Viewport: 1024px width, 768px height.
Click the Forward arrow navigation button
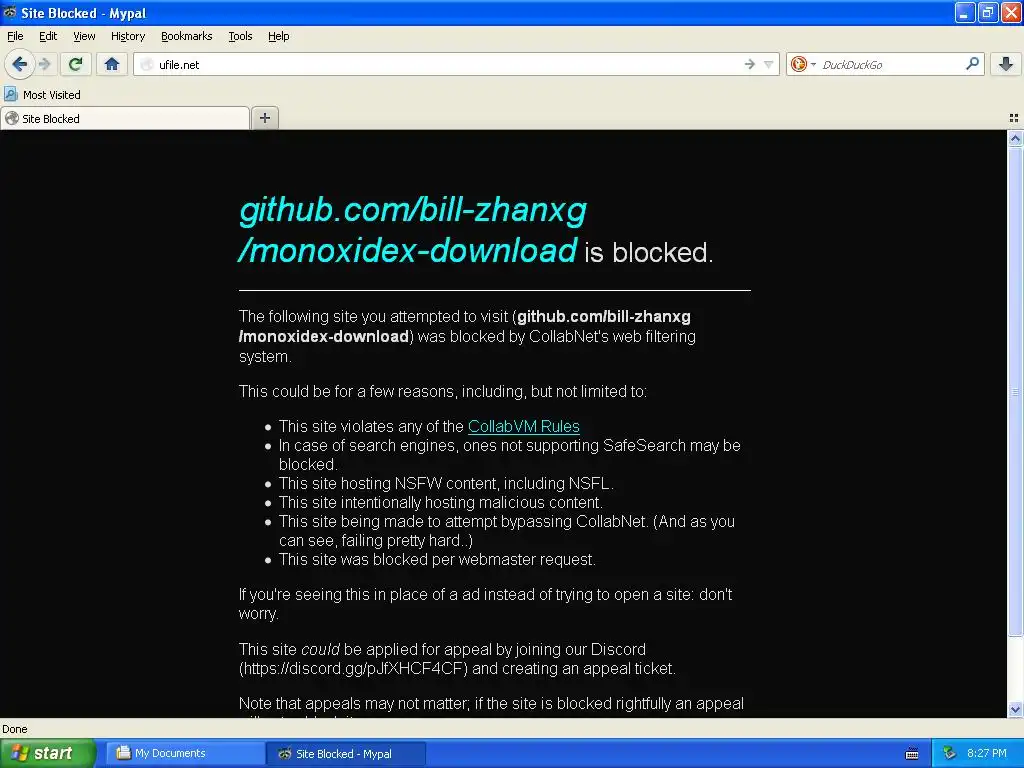click(x=44, y=64)
